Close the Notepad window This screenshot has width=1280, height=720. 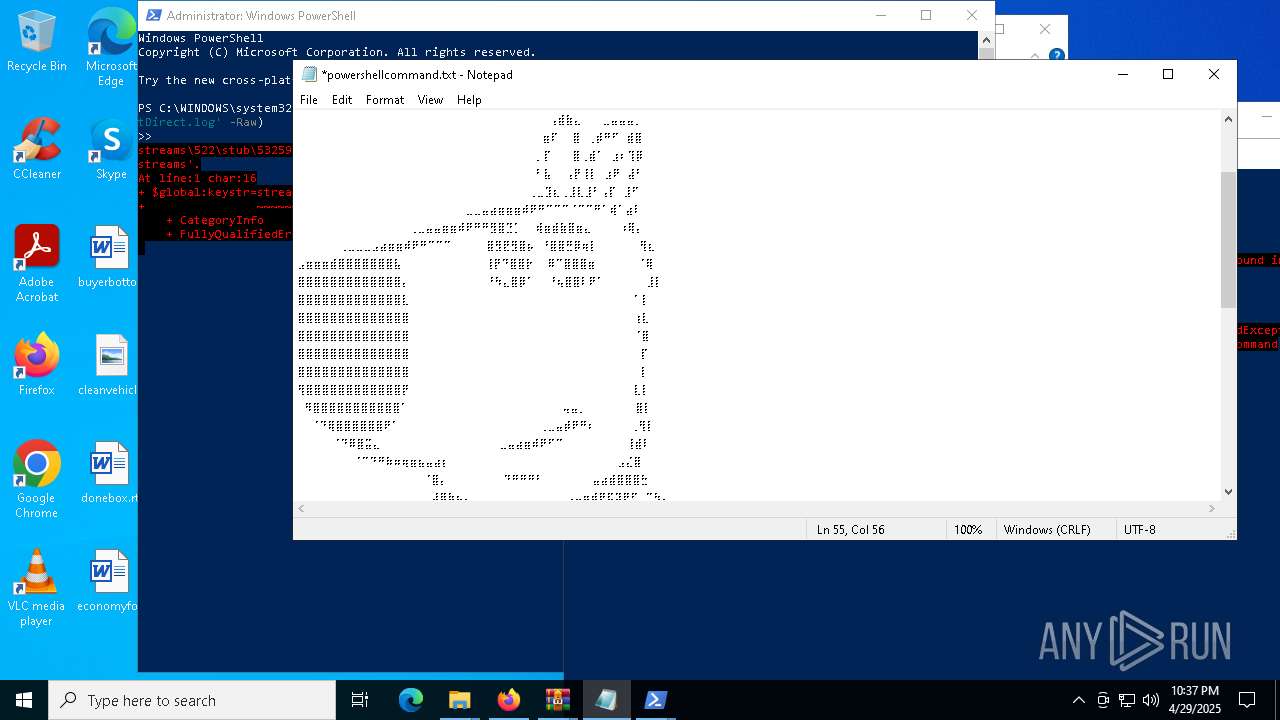pos(1213,74)
